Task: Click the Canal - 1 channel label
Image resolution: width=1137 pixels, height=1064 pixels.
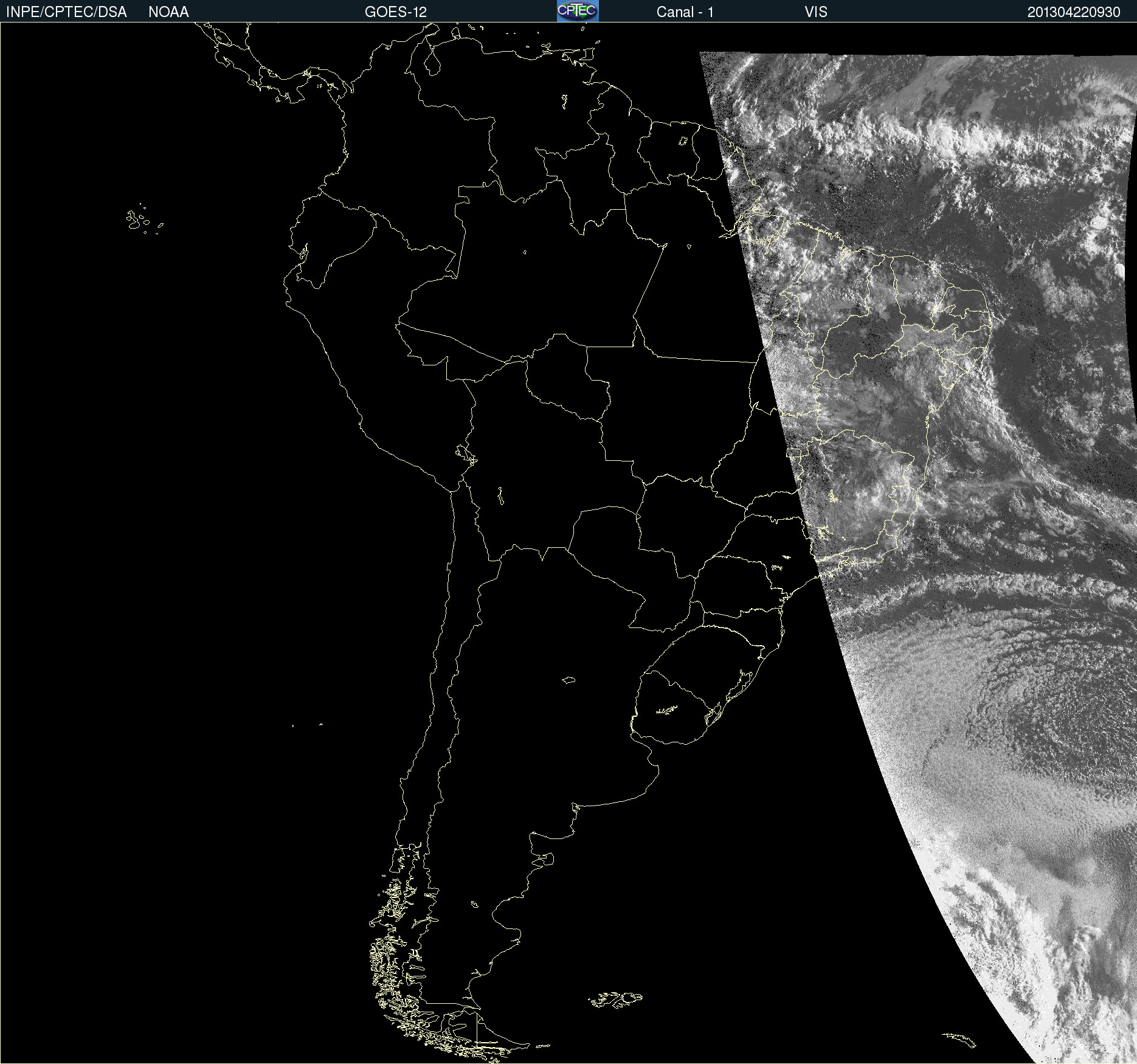Action: tap(685, 12)
